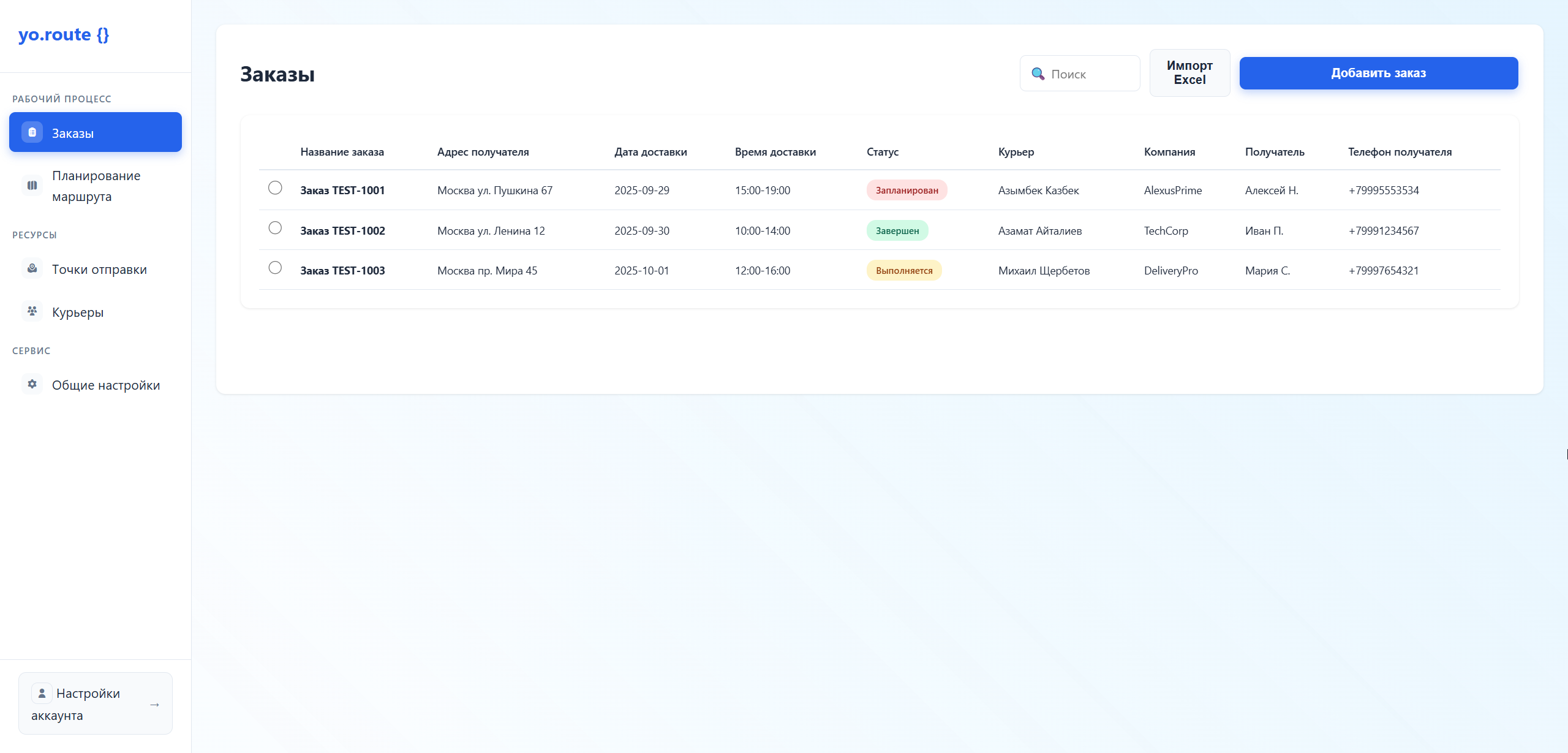Click the dispatch points pin icon
This screenshot has height=753, width=1568.
32,269
